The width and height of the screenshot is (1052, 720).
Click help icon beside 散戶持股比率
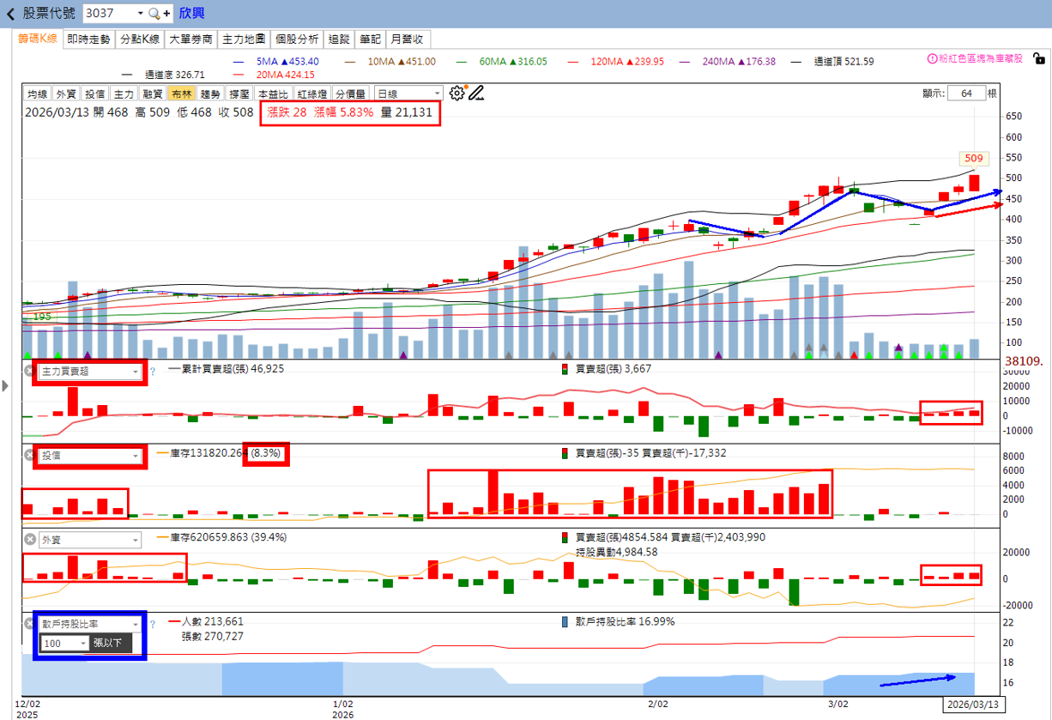(152, 624)
